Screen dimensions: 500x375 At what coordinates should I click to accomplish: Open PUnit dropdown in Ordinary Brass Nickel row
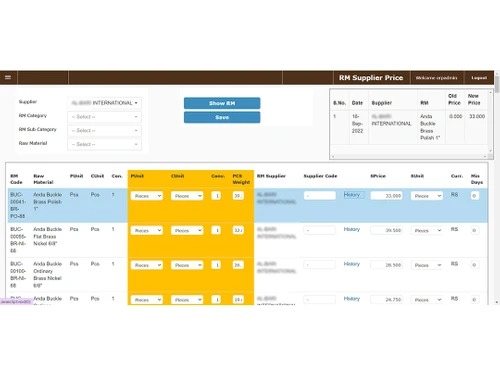click(147, 265)
